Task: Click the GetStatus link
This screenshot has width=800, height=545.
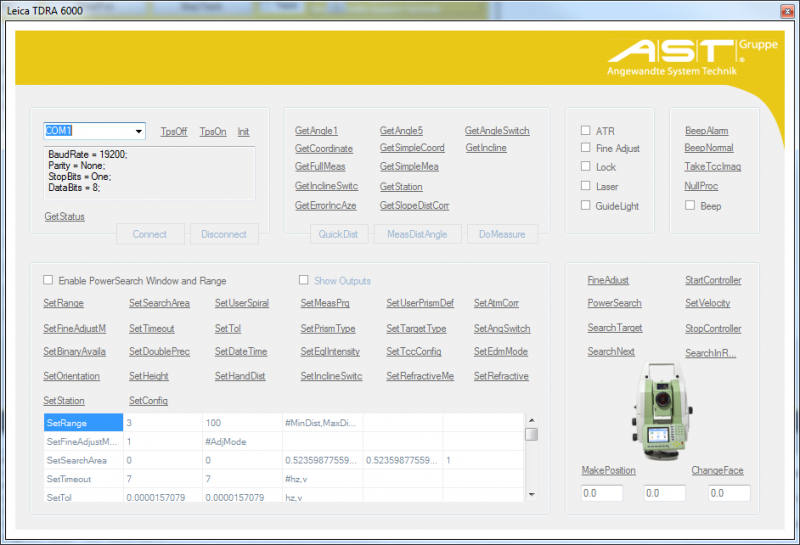Action: 64,216
